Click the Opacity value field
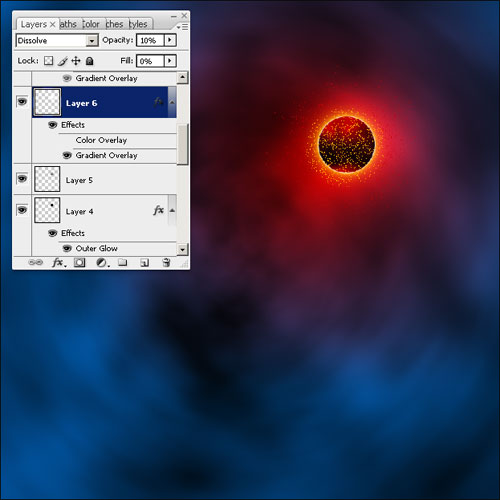The height and width of the screenshot is (500, 500). (x=150, y=40)
